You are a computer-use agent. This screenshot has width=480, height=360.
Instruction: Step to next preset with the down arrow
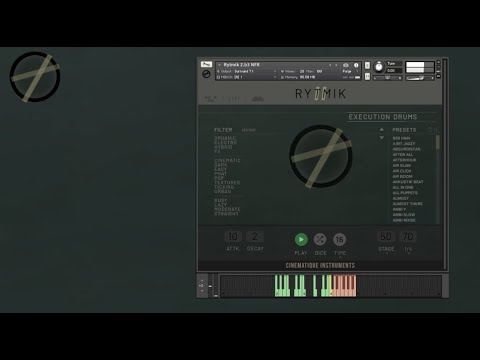tap(382, 137)
